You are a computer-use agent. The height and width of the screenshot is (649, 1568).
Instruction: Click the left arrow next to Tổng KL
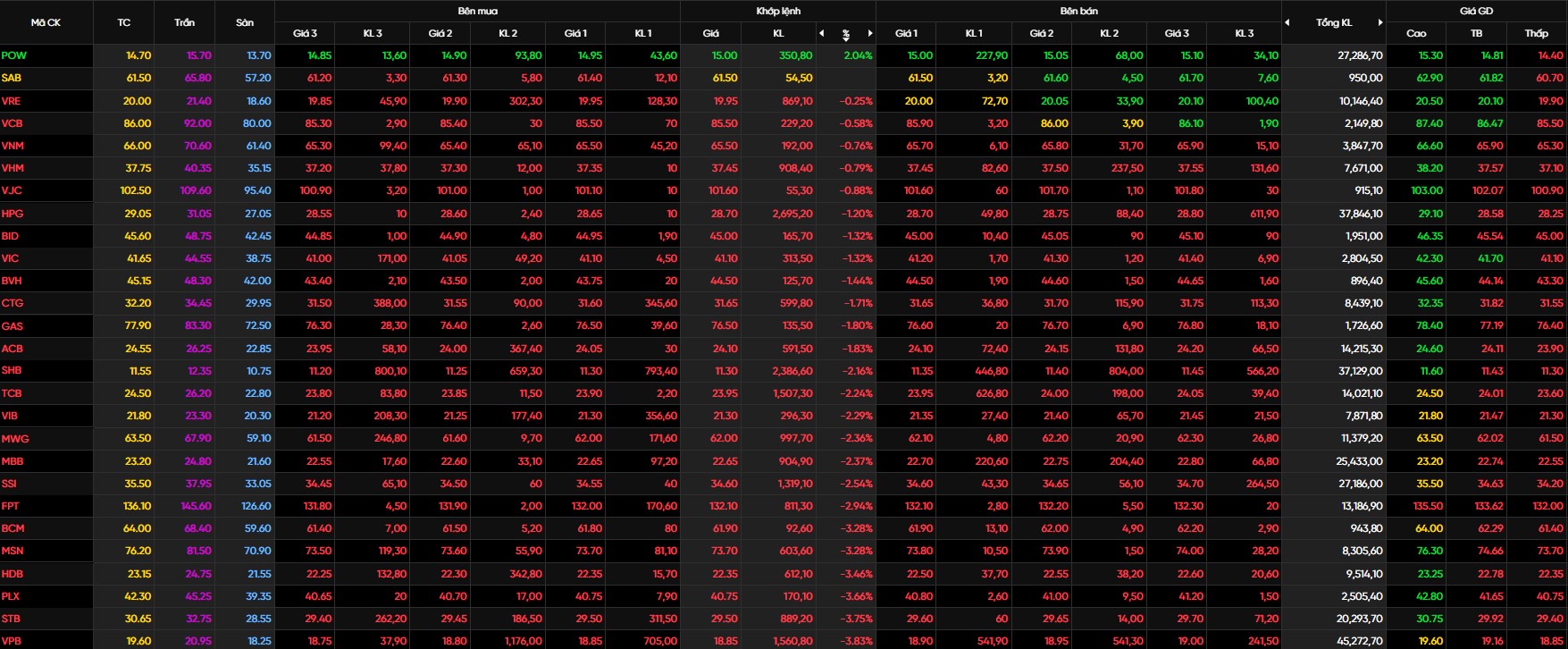(x=1287, y=22)
